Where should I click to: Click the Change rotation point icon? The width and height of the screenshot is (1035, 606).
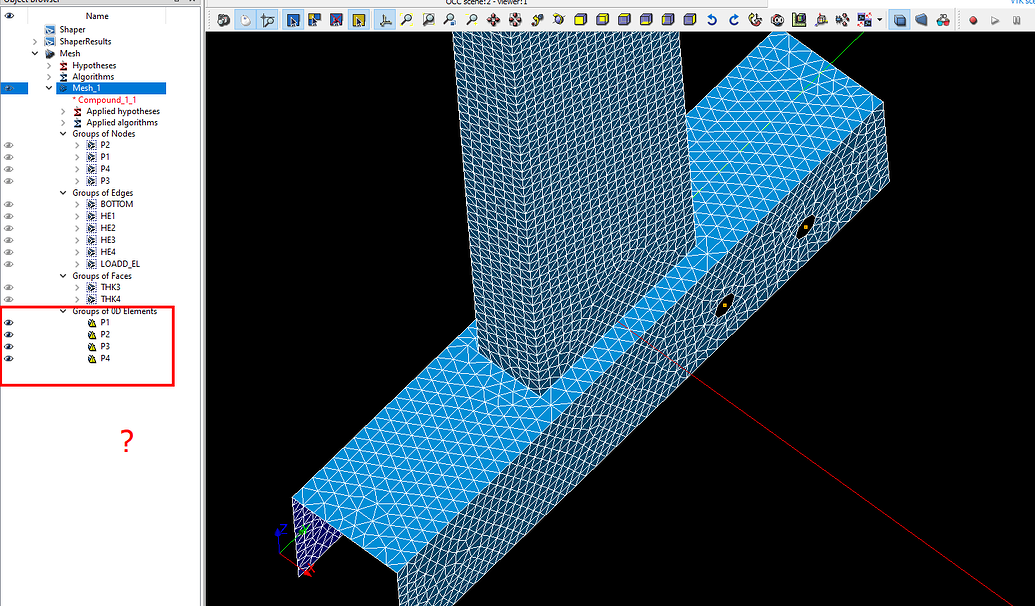tap(537, 20)
